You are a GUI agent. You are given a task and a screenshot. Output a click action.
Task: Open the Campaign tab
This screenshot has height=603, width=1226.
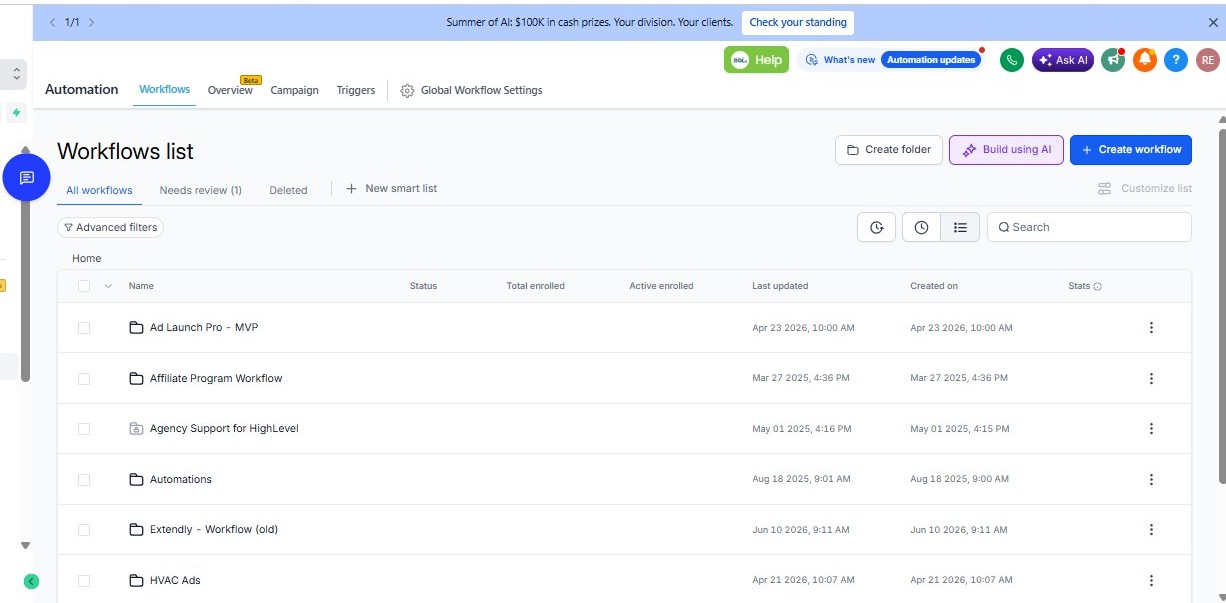[x=295, y=90]
